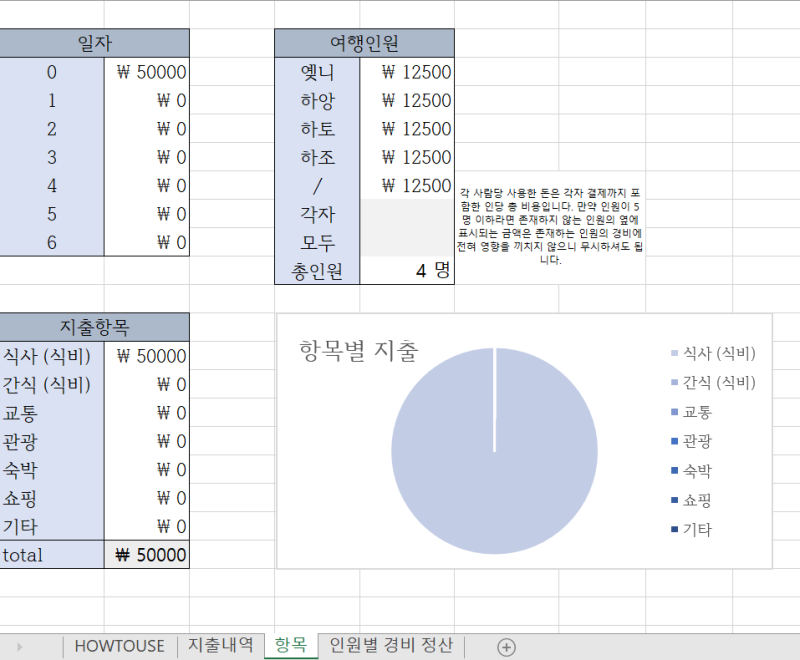Image resolution: width=800 pixels, height=660 pixels.
Task: Select the 하앙 name cell
Action: (317, 100)
